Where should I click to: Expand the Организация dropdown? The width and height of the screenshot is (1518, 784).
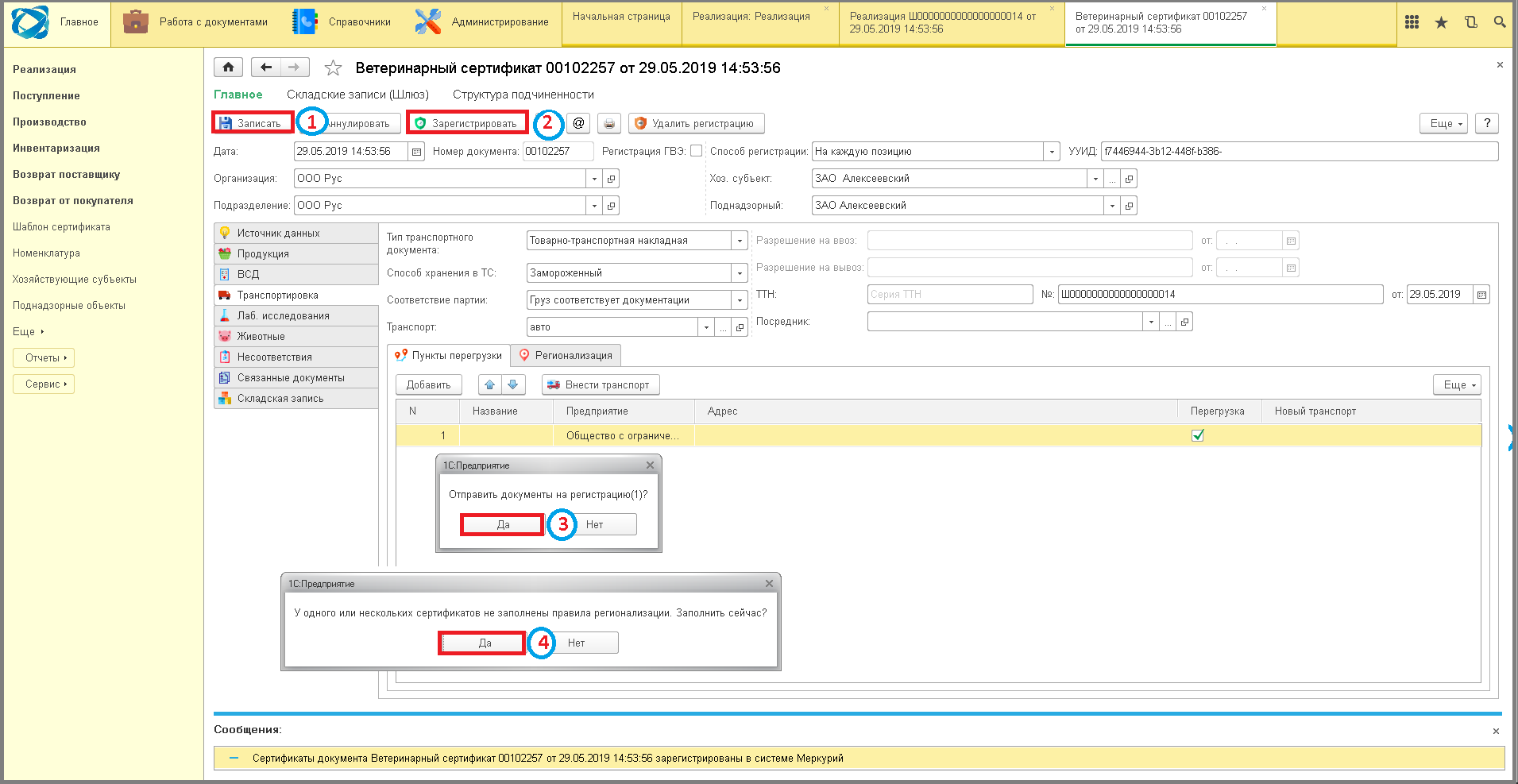tap(594, 179)
